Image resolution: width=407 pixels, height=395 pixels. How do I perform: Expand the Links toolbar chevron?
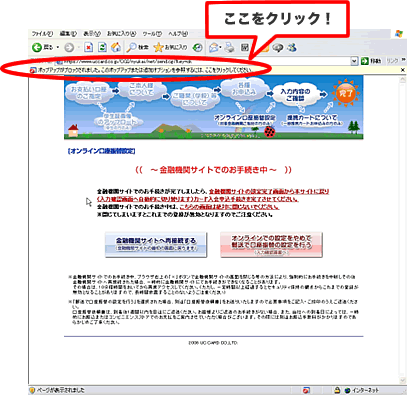(x=404, y=60)
